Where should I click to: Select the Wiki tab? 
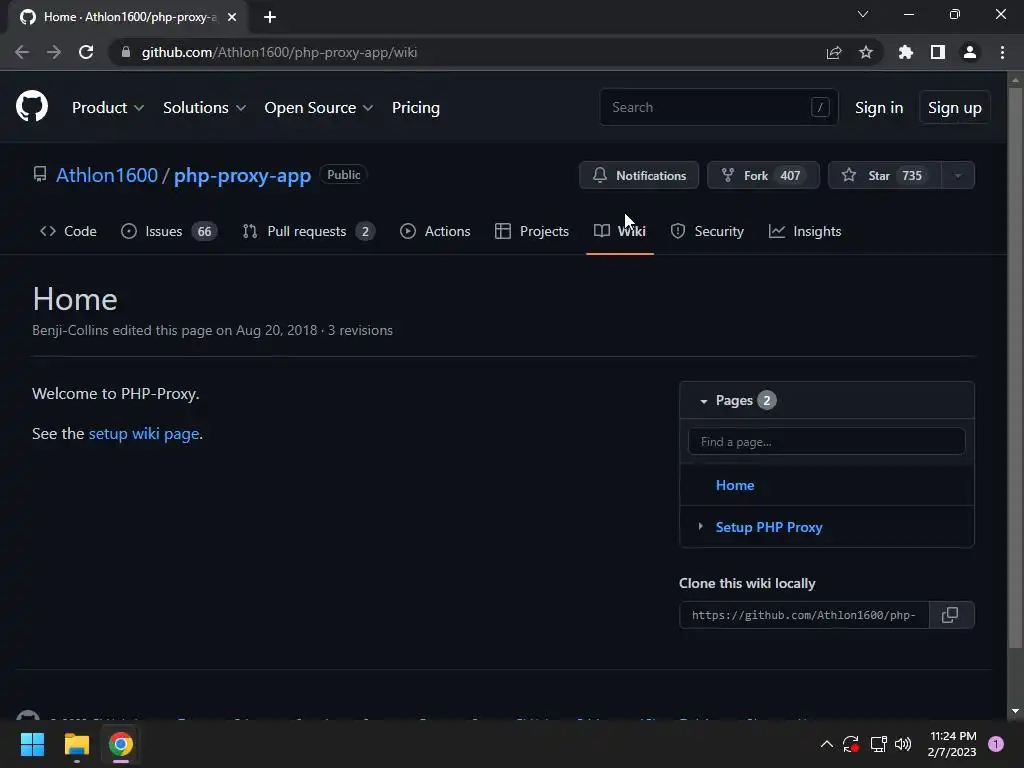620,231
